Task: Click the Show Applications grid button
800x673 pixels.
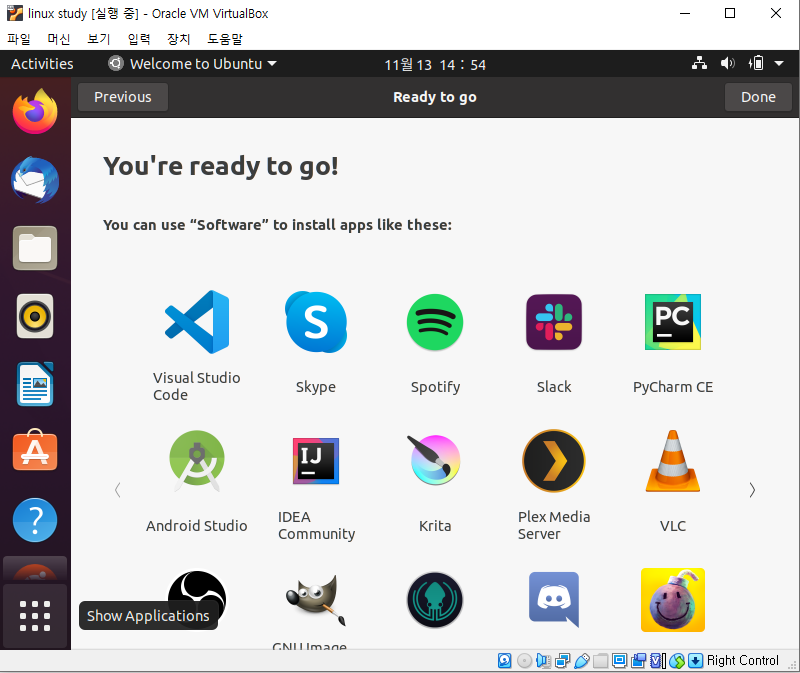Action: pos(35,615)
